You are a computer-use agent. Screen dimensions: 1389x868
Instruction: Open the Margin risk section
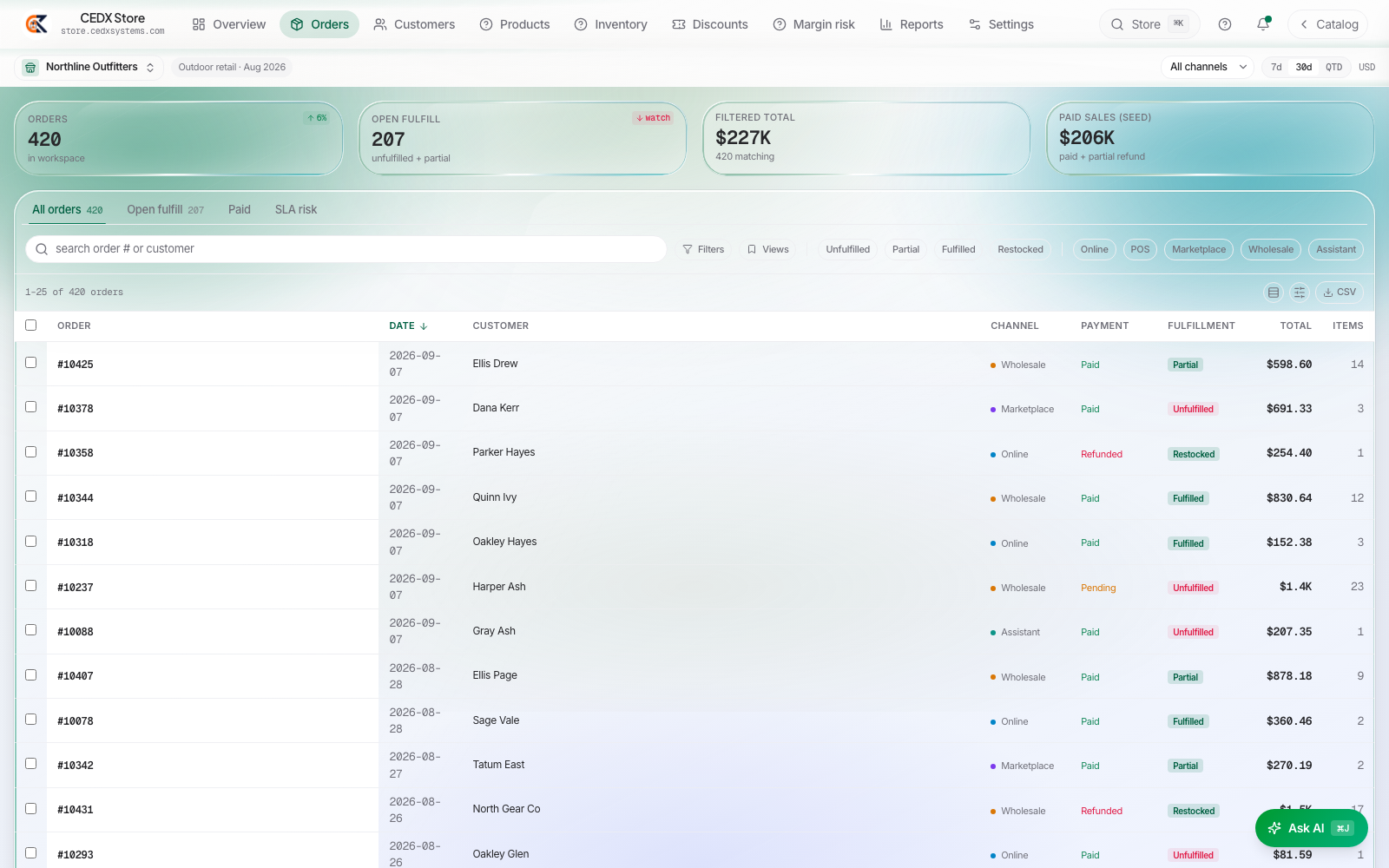click(814, 24)
